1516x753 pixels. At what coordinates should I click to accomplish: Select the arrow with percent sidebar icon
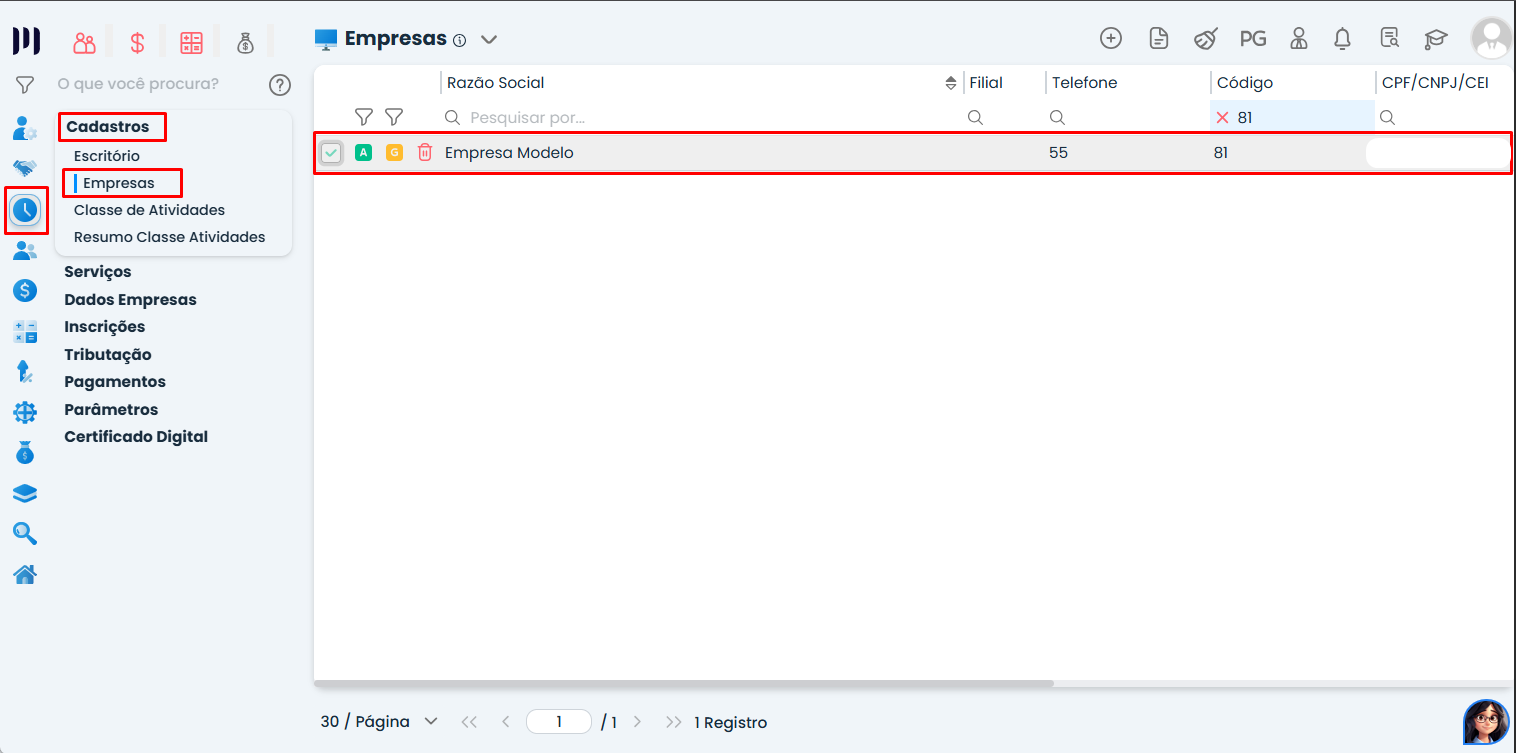pyautogui.click(x=25, y=372)
